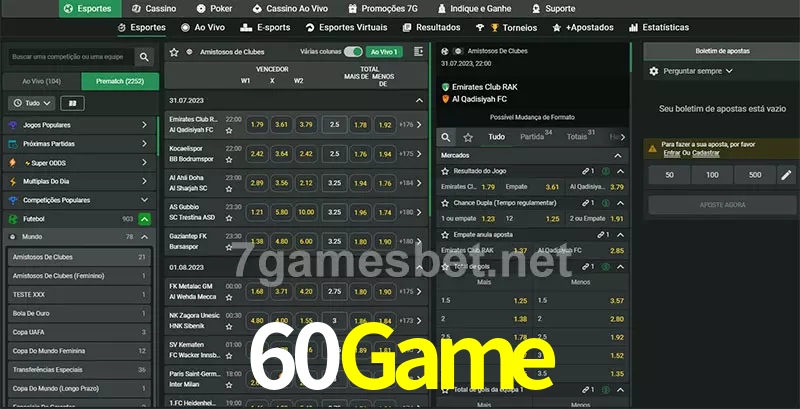800x409 pixels.
Task: Open the Tudo time filter dropdown
Action: [x=32, y=103]
